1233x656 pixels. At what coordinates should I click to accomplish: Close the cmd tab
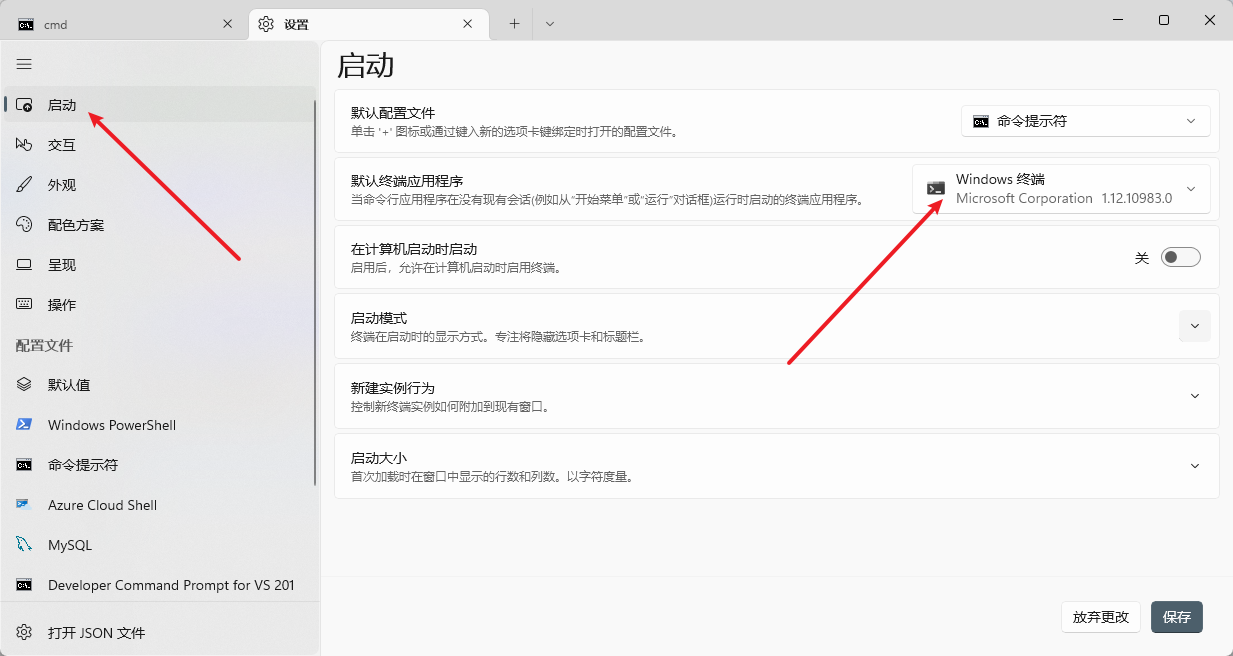(x=227, y=24)
